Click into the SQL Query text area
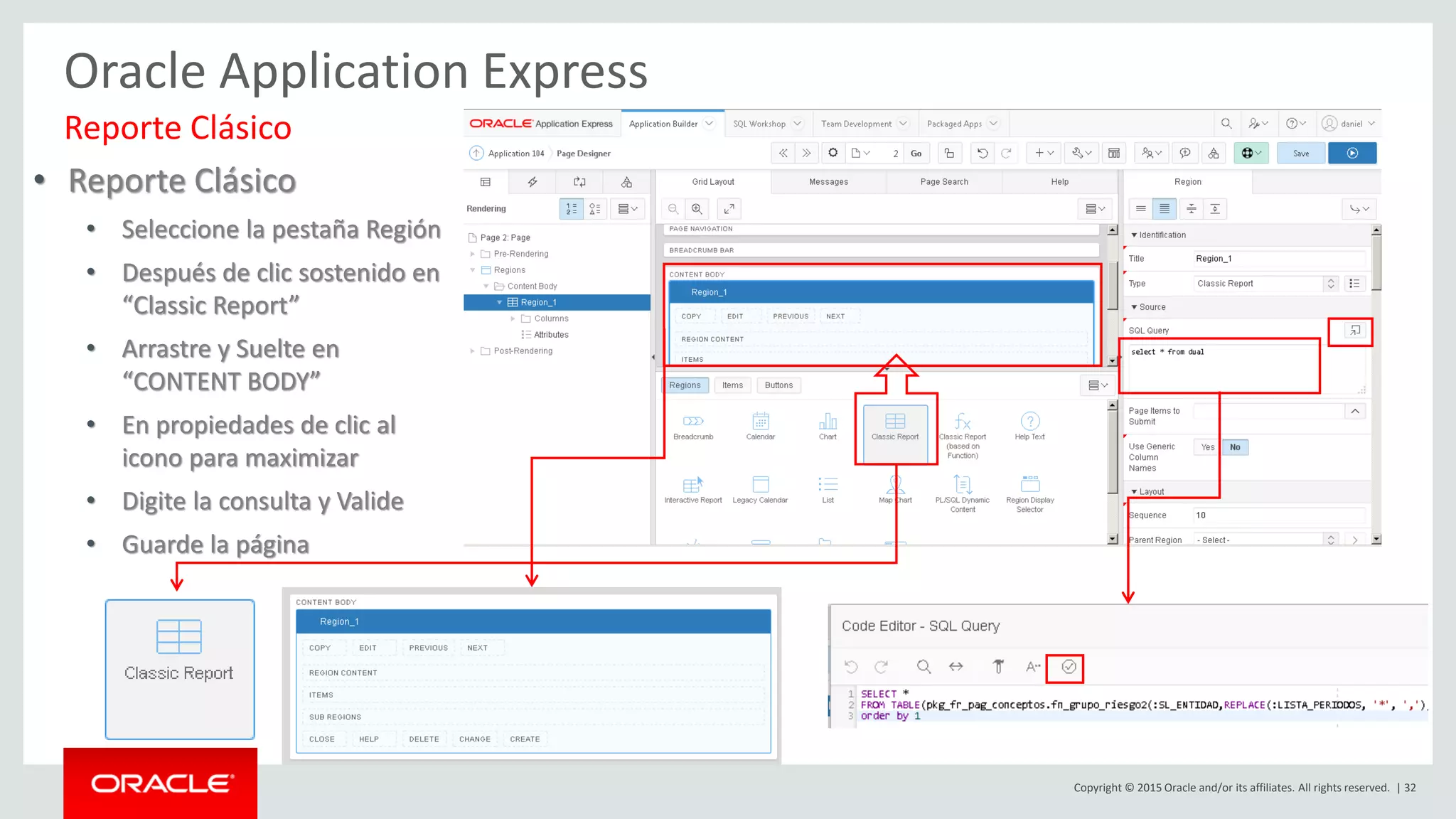Screen dimensions: 1456x819 [1246, 368]
